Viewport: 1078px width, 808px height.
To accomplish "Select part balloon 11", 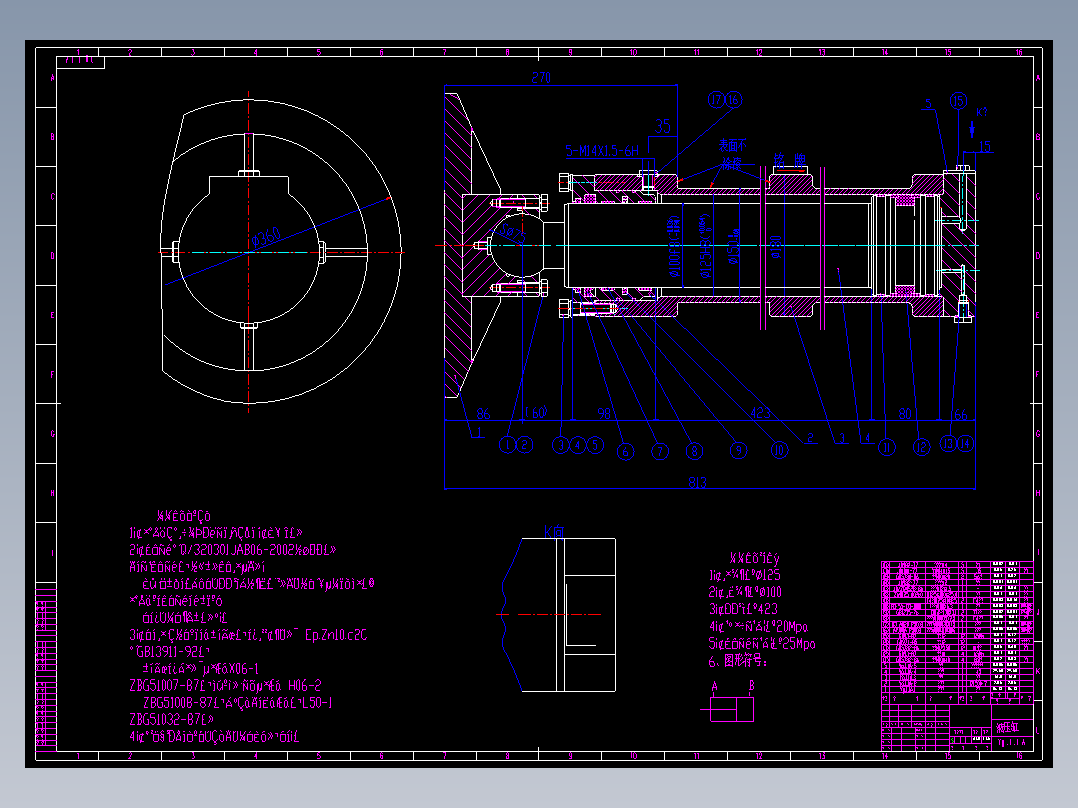I will pyautogui.click(x=887, y=448).
